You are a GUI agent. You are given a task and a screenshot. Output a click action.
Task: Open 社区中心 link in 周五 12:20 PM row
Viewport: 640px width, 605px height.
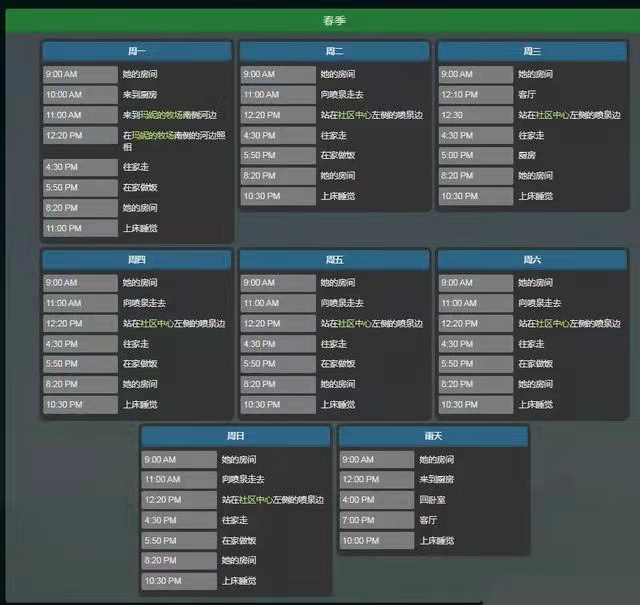click(355, 323)
